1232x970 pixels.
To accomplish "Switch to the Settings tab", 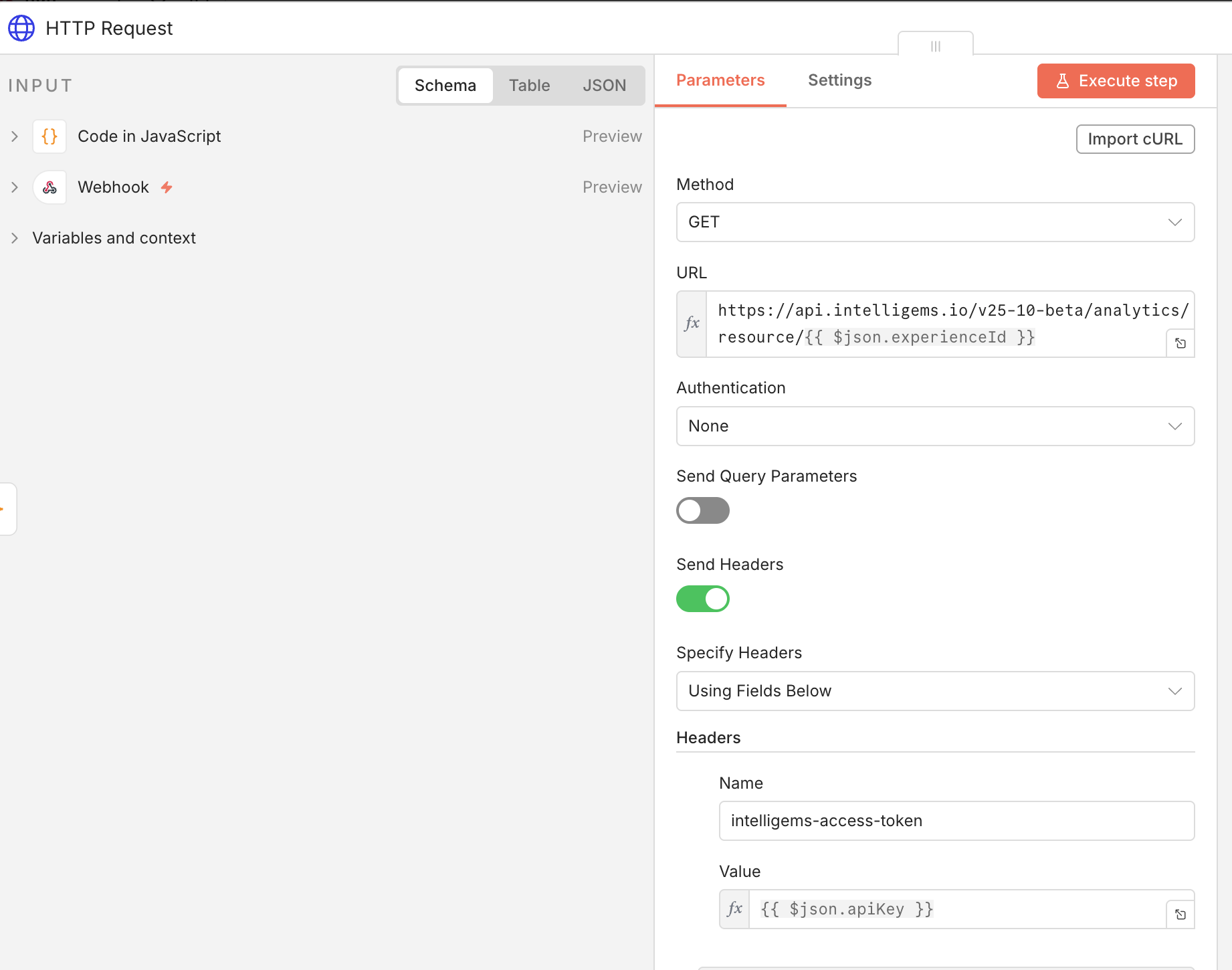I will [x=839, y=80].
